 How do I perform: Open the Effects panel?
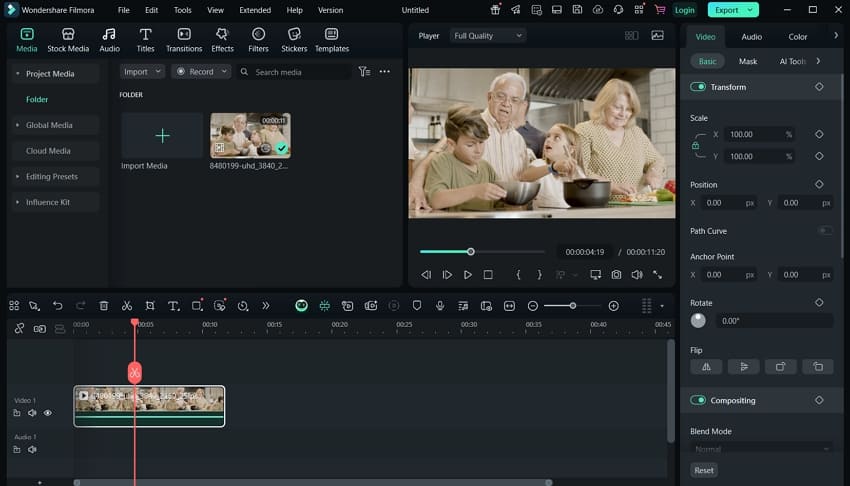coord(222,40)
